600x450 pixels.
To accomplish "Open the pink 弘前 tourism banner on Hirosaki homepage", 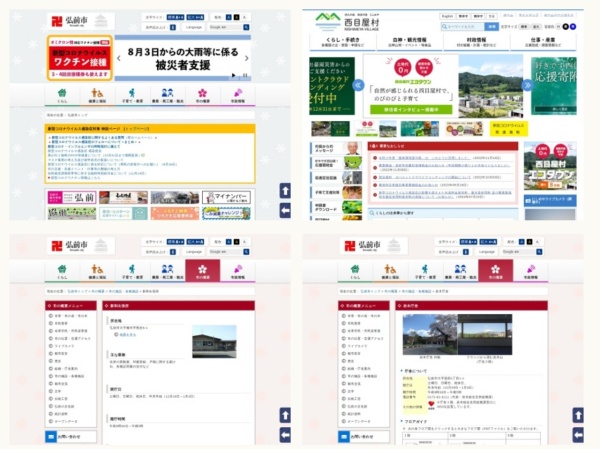I will [72, 197].
